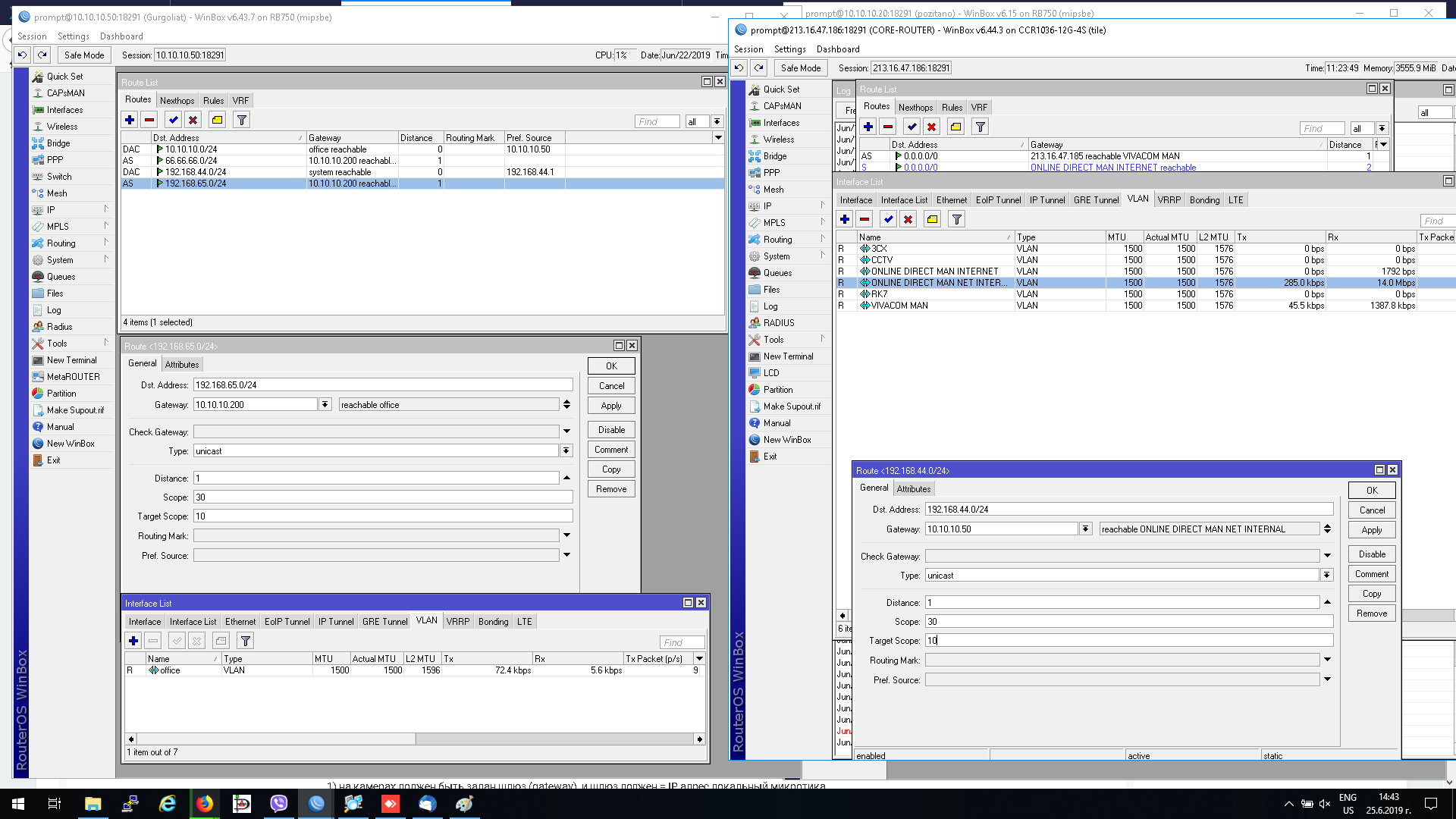Click Disable in Route 192.168.65.0/24 dialog

tap(611, 430)
